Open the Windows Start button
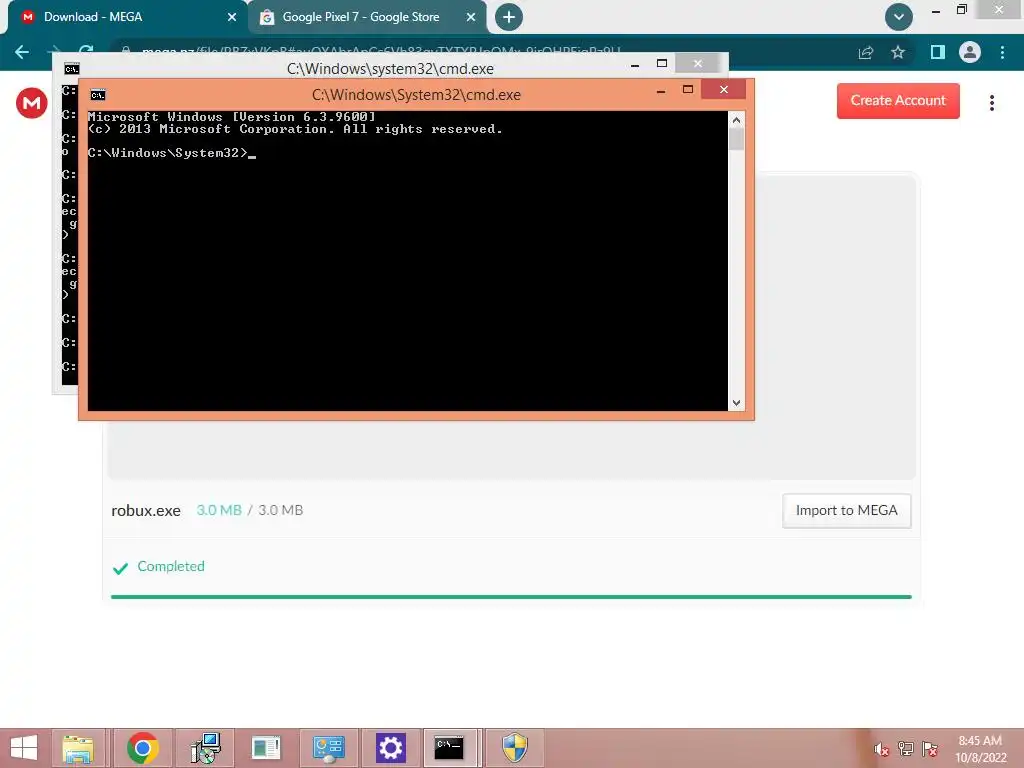1024x768 pixels. 24,748
